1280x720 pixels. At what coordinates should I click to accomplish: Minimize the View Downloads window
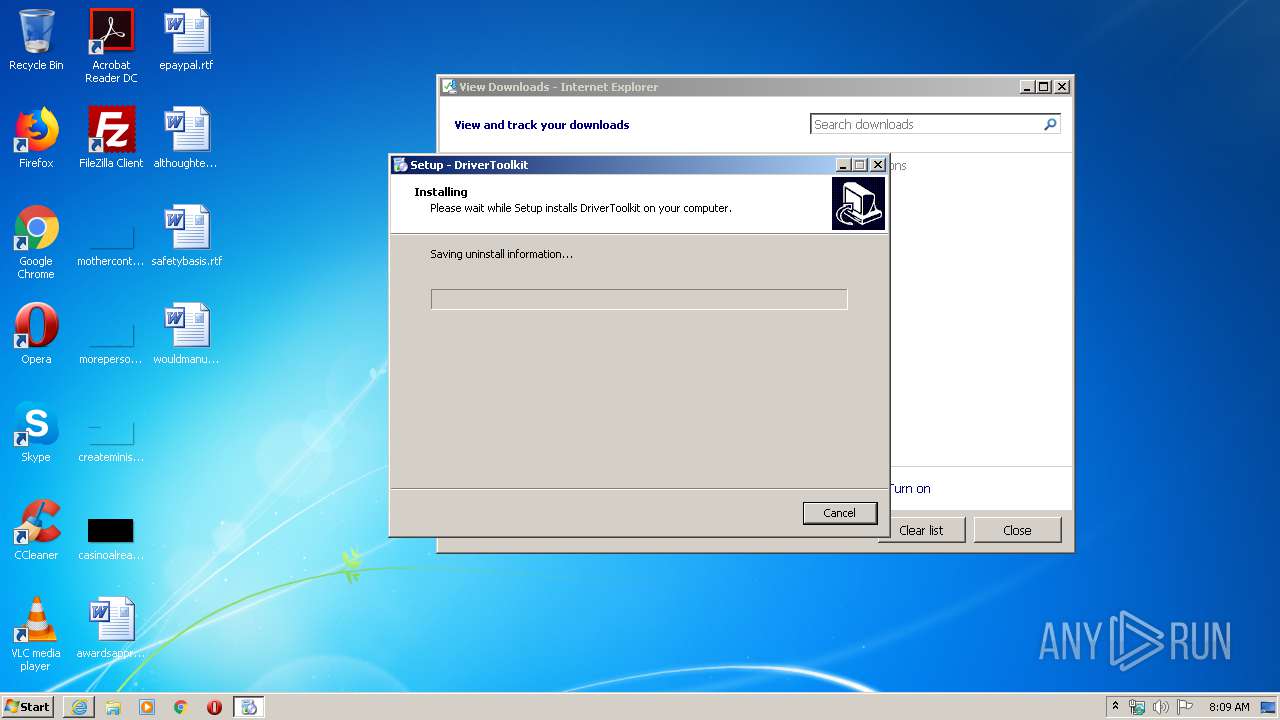click(1027, 87)
